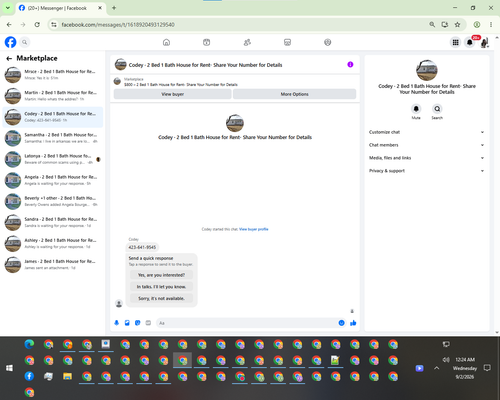Click the Codey listing photo in right panel
Image resolution: width=500 pixels, height=400 pixels.
click(427, 70)
